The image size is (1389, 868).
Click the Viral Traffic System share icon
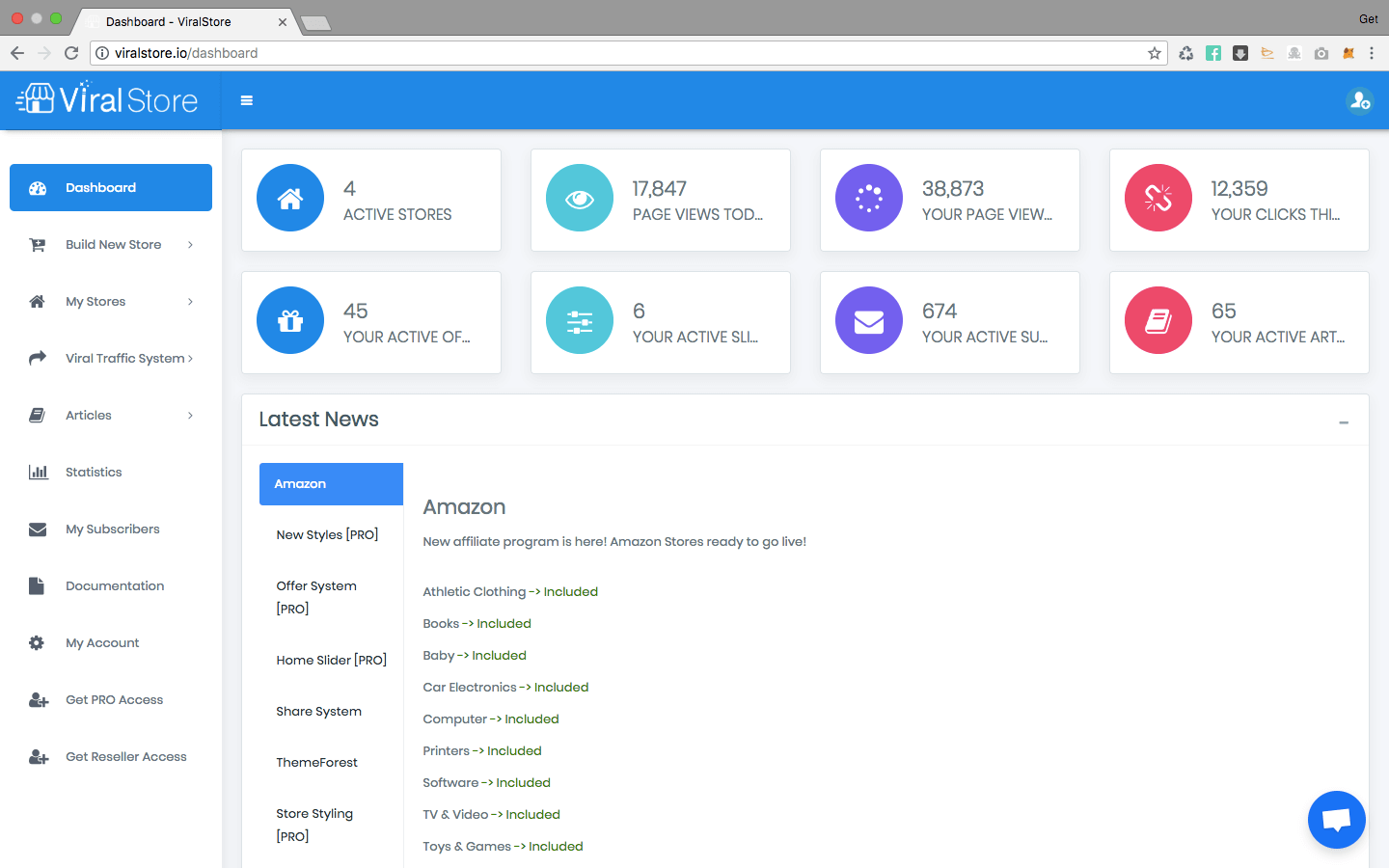coord(38,359)
